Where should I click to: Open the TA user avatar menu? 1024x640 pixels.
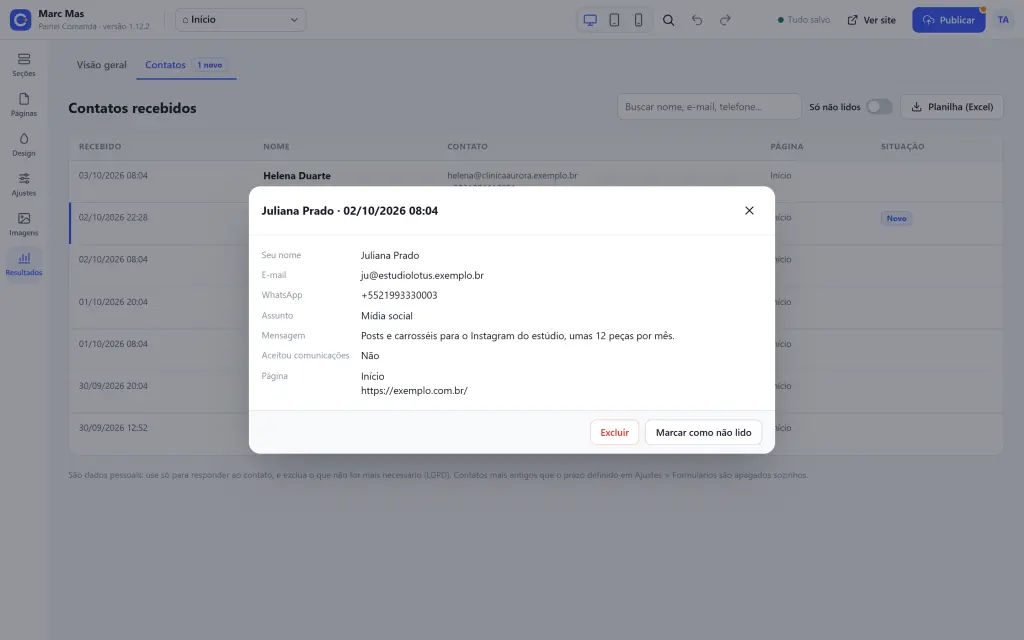pyautogui.click(x=1003, y=20)
